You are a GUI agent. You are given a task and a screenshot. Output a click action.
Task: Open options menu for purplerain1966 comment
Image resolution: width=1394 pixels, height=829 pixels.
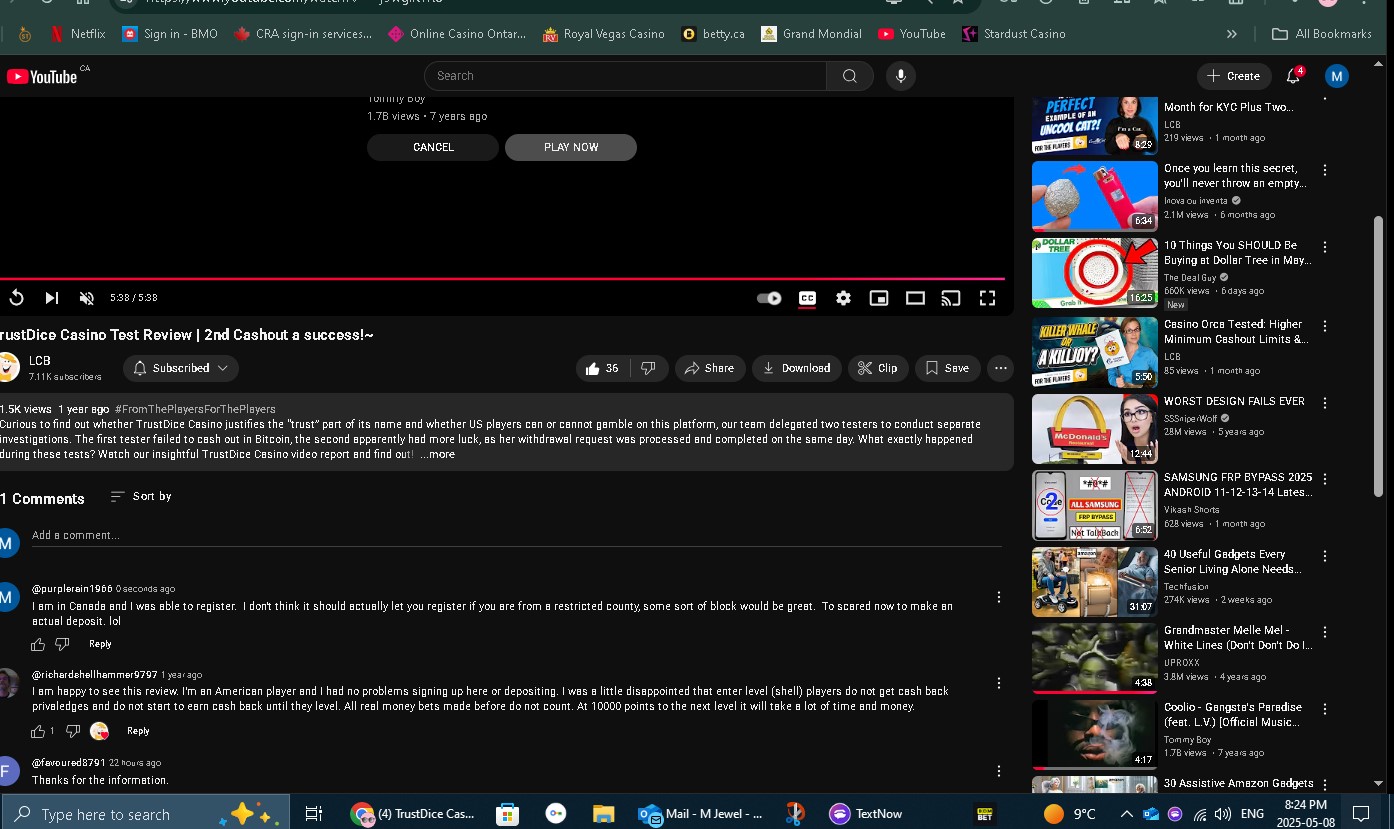998,597
